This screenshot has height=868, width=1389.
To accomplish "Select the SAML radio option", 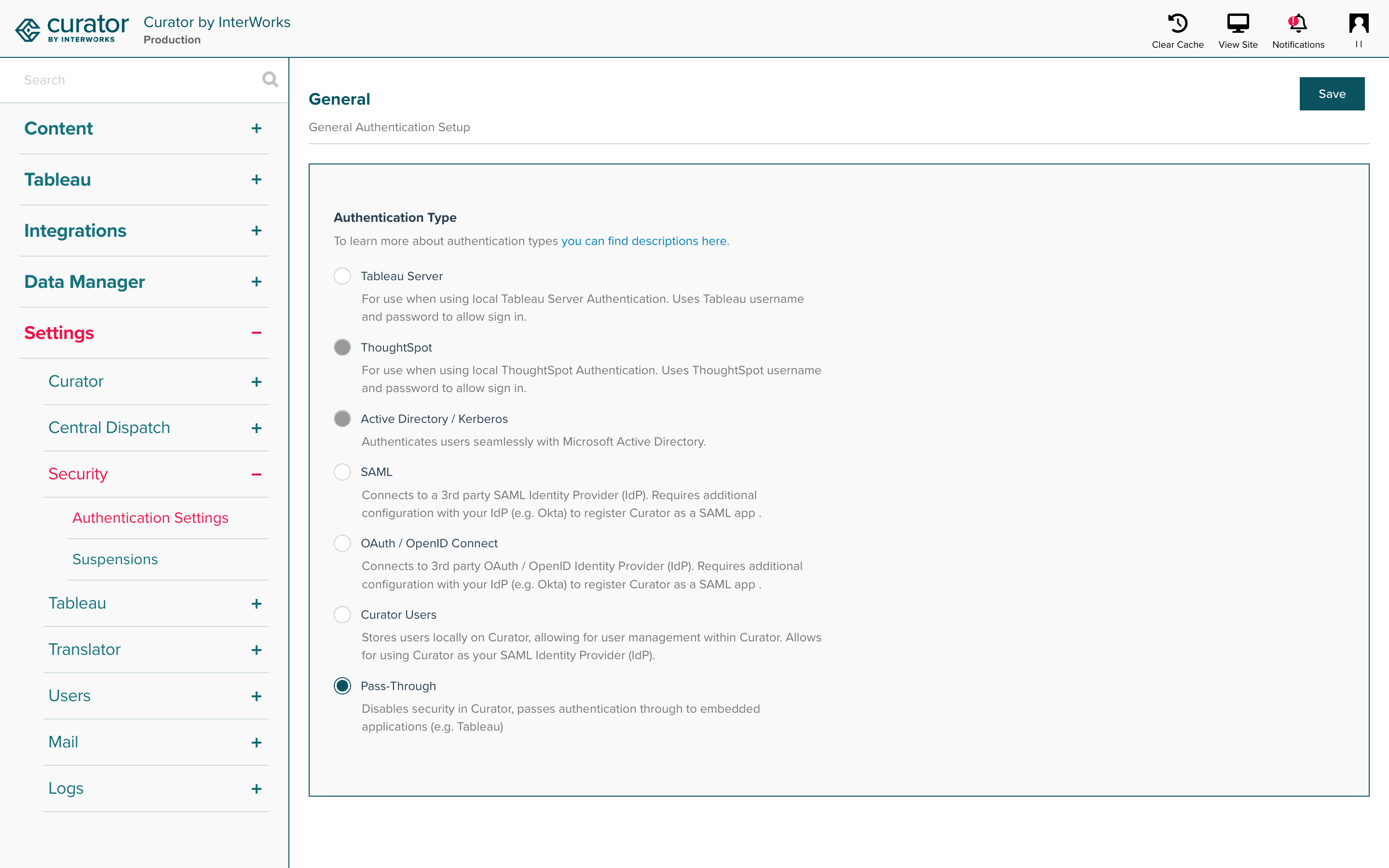I will (342, 472).
